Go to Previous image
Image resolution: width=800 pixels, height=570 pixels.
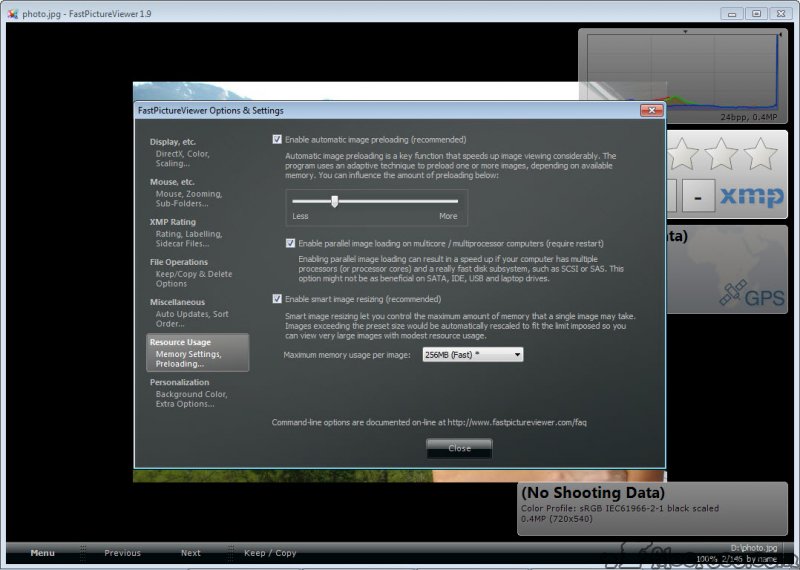tap(122, 553)
